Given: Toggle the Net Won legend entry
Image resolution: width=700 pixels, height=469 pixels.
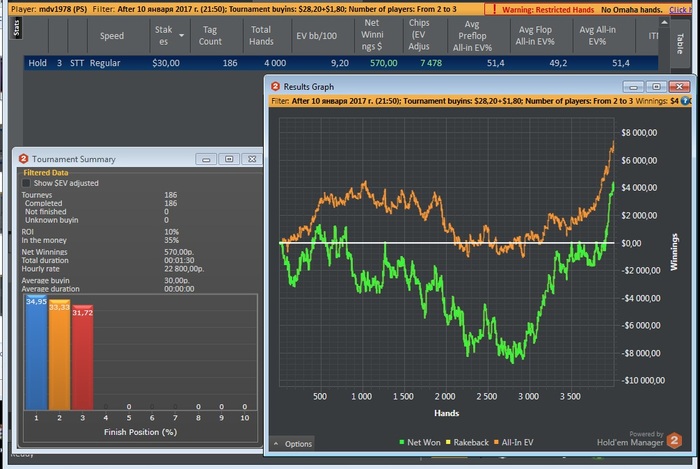Looking at the screenshot, I should click(x=420, y=442).
